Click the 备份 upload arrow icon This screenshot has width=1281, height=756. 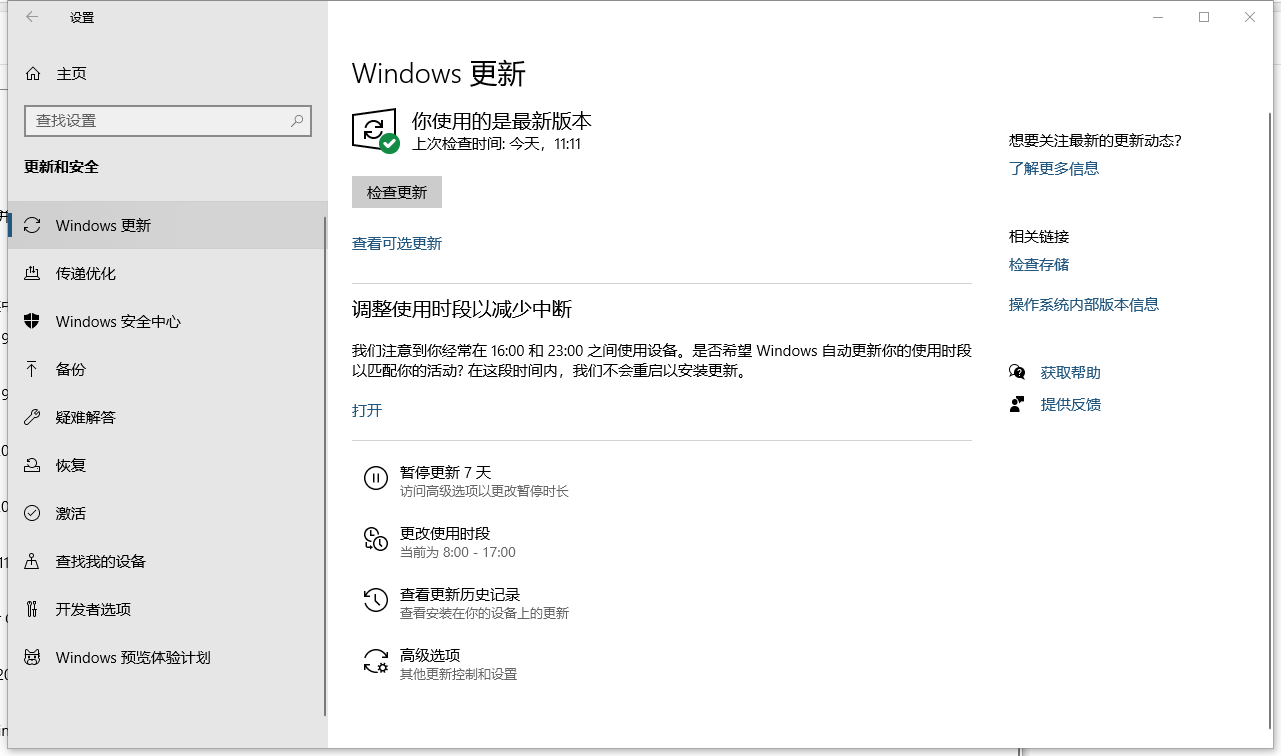(33, 369)
